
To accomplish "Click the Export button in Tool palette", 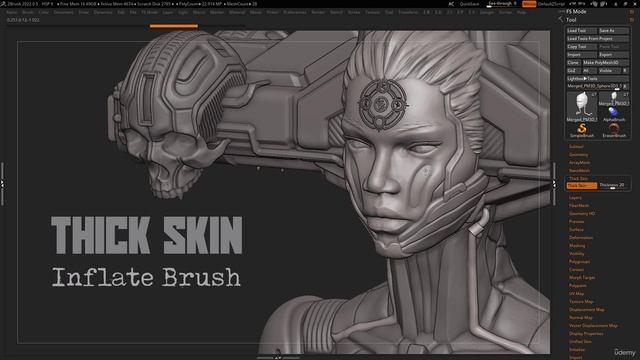I will coord(613,55).
